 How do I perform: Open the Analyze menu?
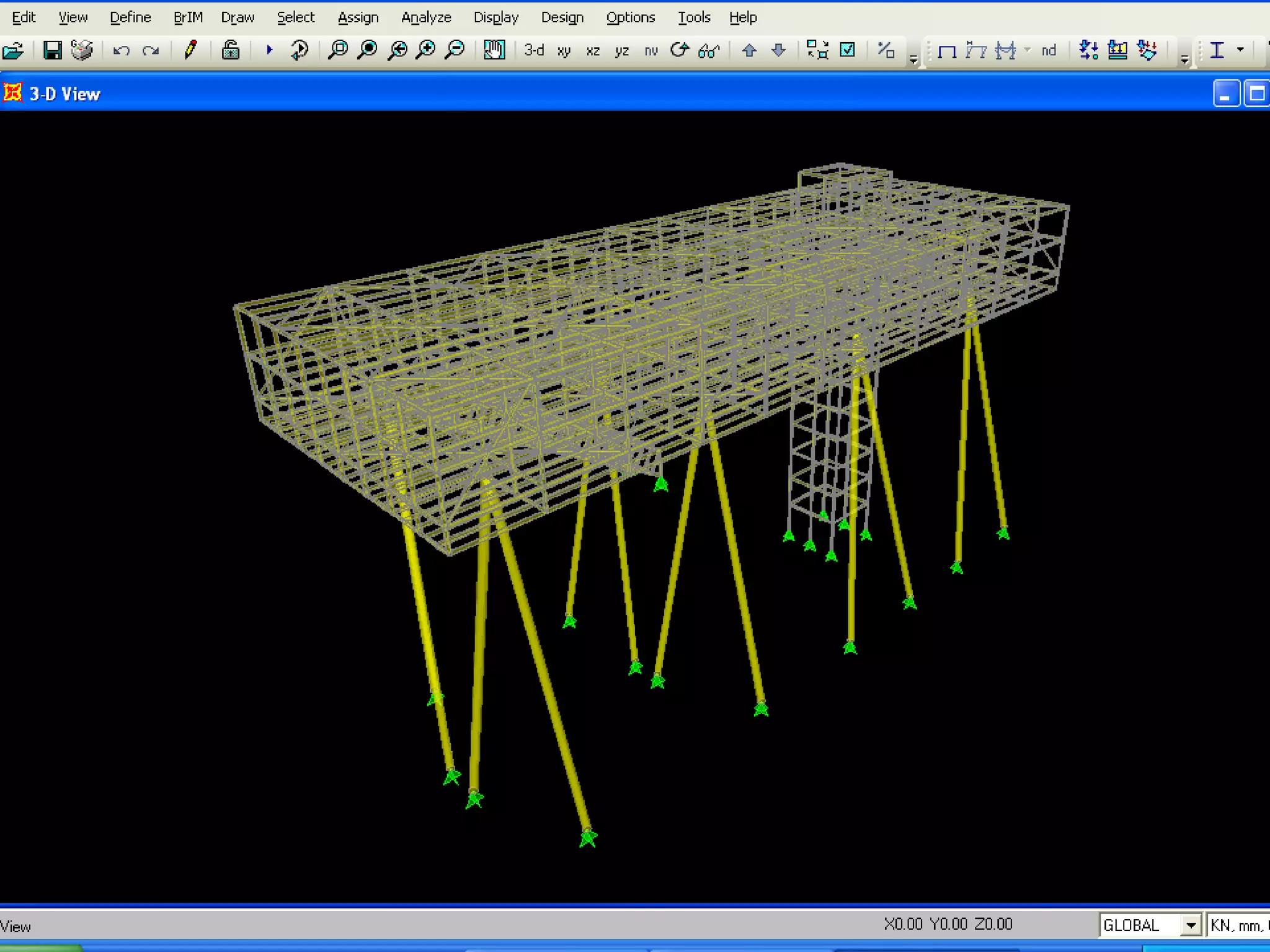pos(426,17)
